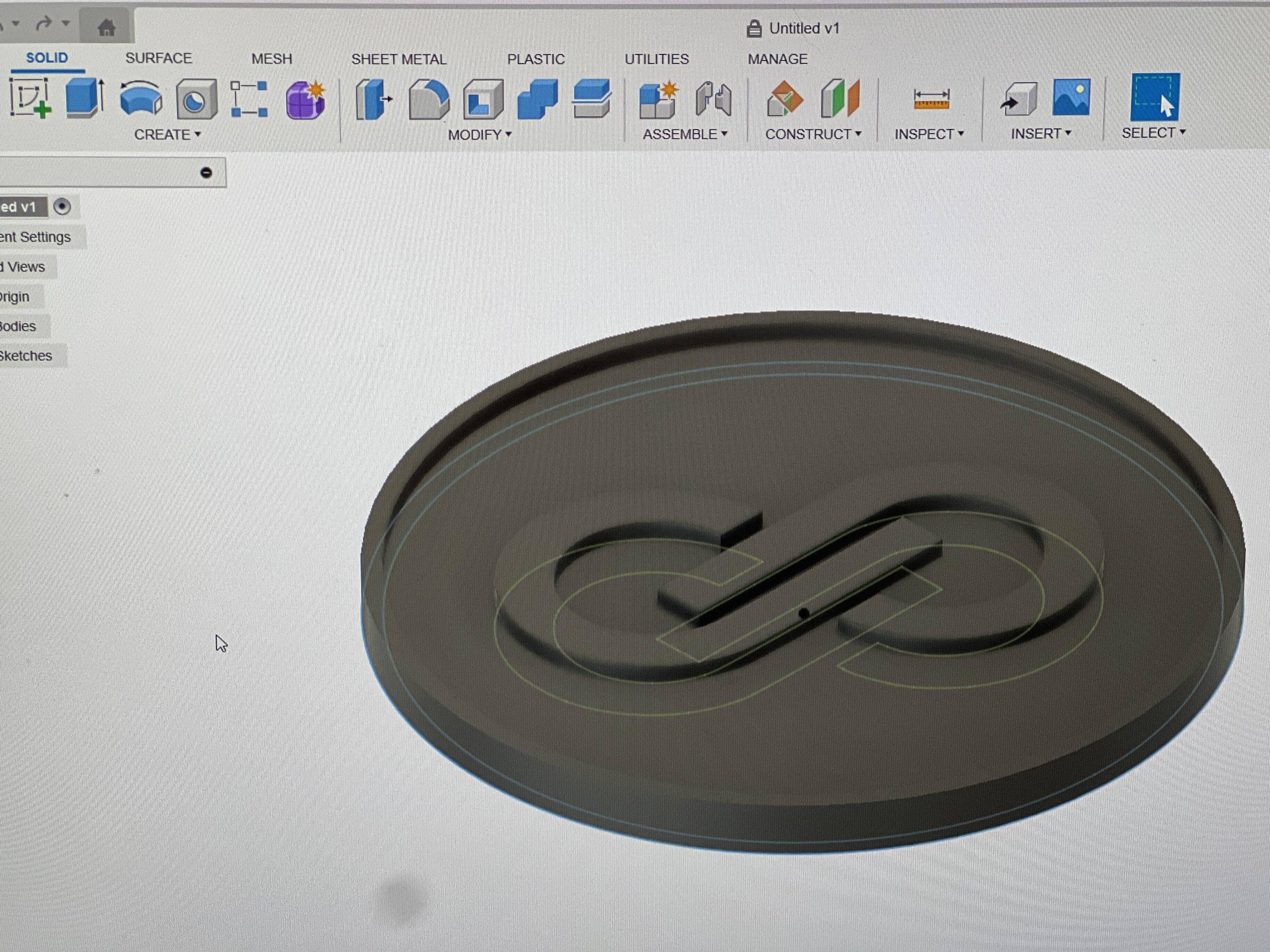Screen dimensions: 1270x952
Task: Expand the MODIFY dropdown menu
Action: coord(480,135)
